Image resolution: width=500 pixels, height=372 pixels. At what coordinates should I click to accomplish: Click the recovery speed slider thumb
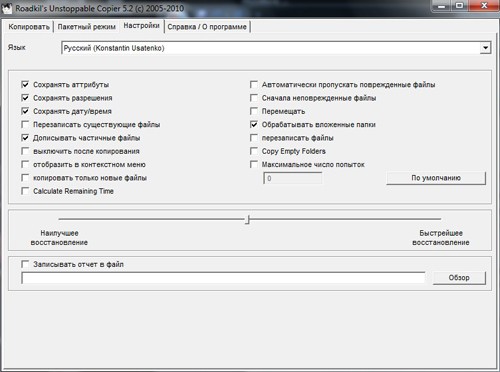[x=247, y=219]
